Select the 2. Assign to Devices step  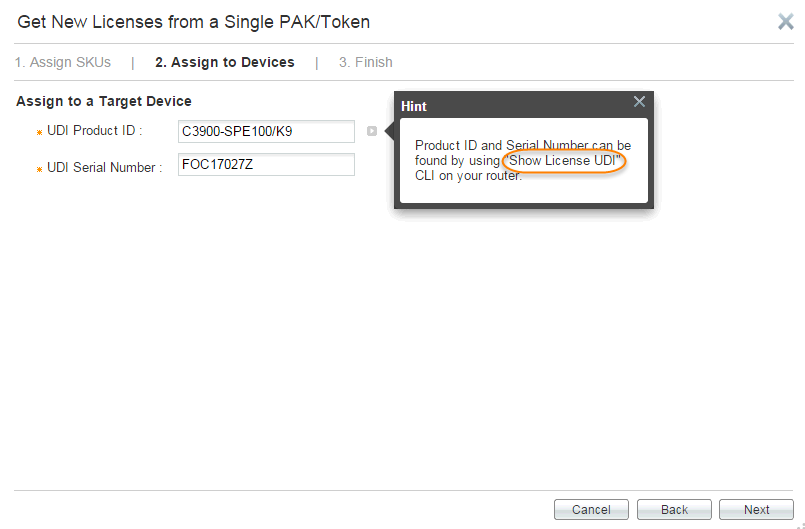tap(225, 62)
